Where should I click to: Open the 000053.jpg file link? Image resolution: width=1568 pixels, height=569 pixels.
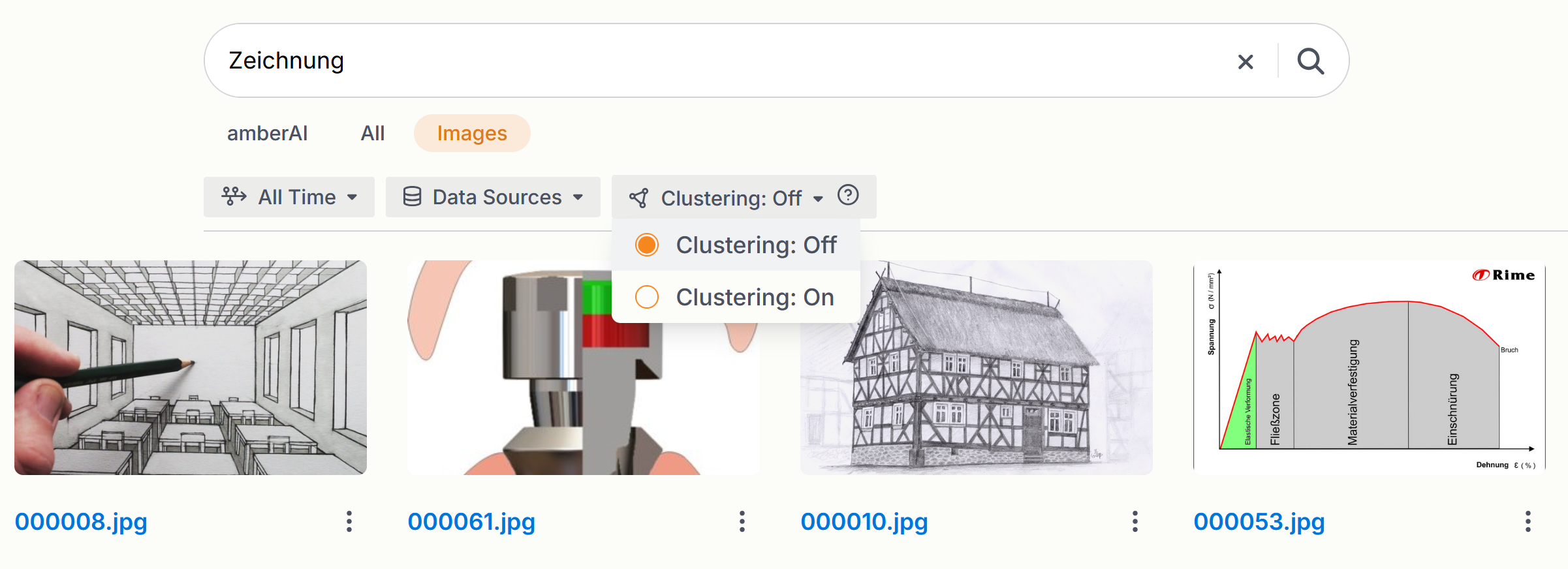pyautogui.click(x=1259, y=521)
